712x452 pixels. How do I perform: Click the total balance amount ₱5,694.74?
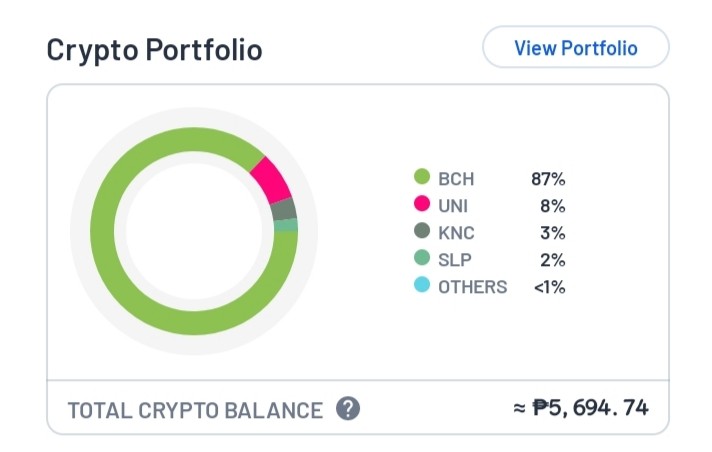pyautogui.click(x=590, y=407)
